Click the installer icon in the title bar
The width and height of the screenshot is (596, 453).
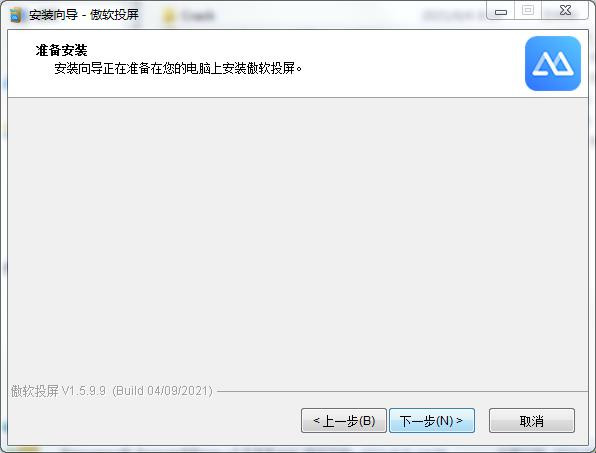coord(16,15)
